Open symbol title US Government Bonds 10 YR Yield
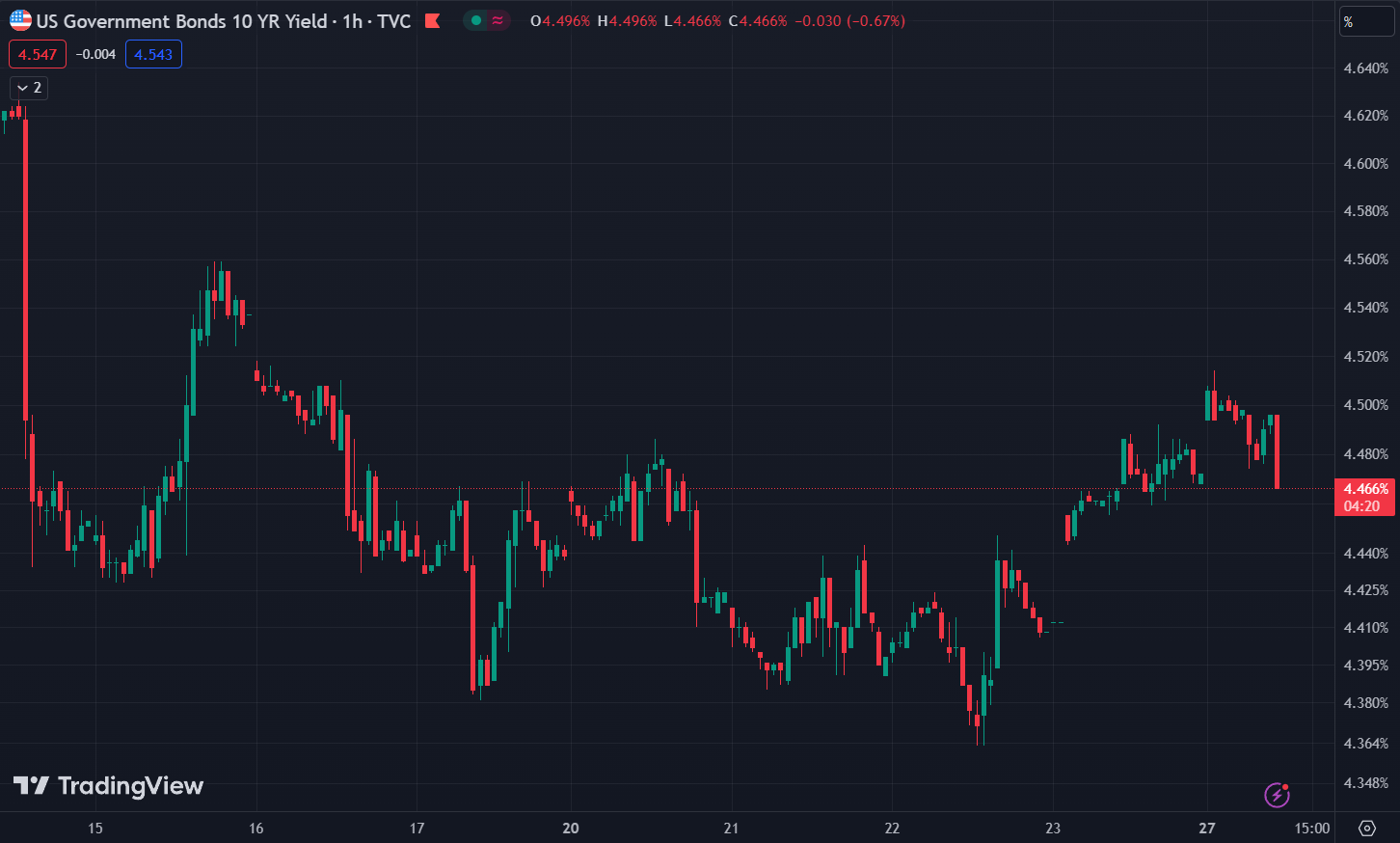This screenshot has height=843, width=1400. coord(182,20)
